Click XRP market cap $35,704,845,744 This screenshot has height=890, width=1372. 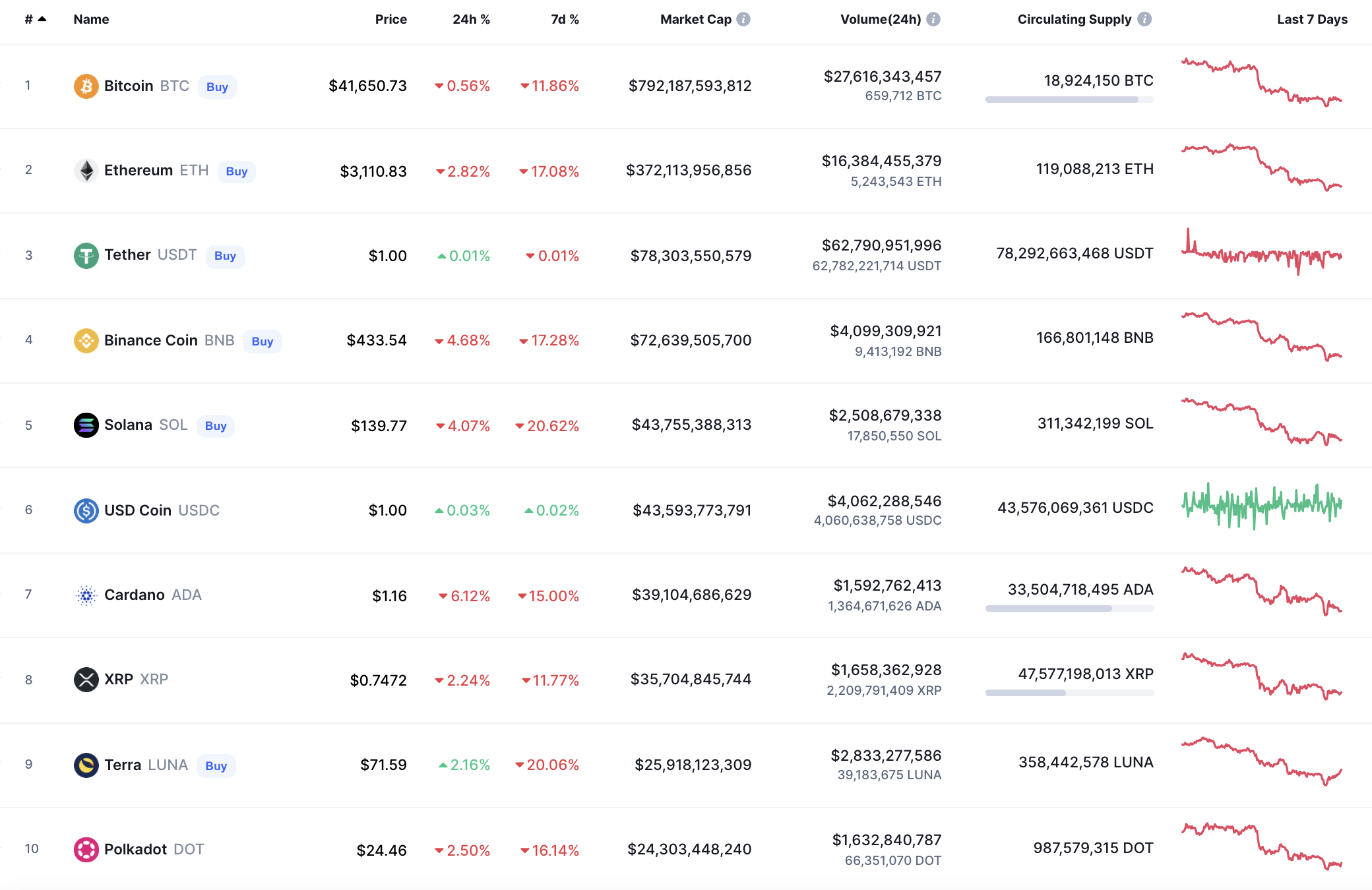coord(691,679)
